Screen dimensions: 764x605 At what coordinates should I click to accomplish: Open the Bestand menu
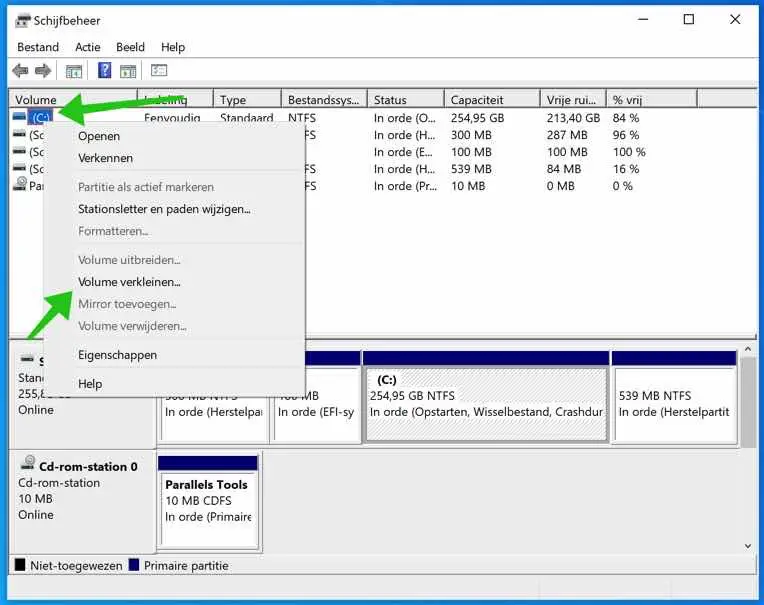coord(38,47)
